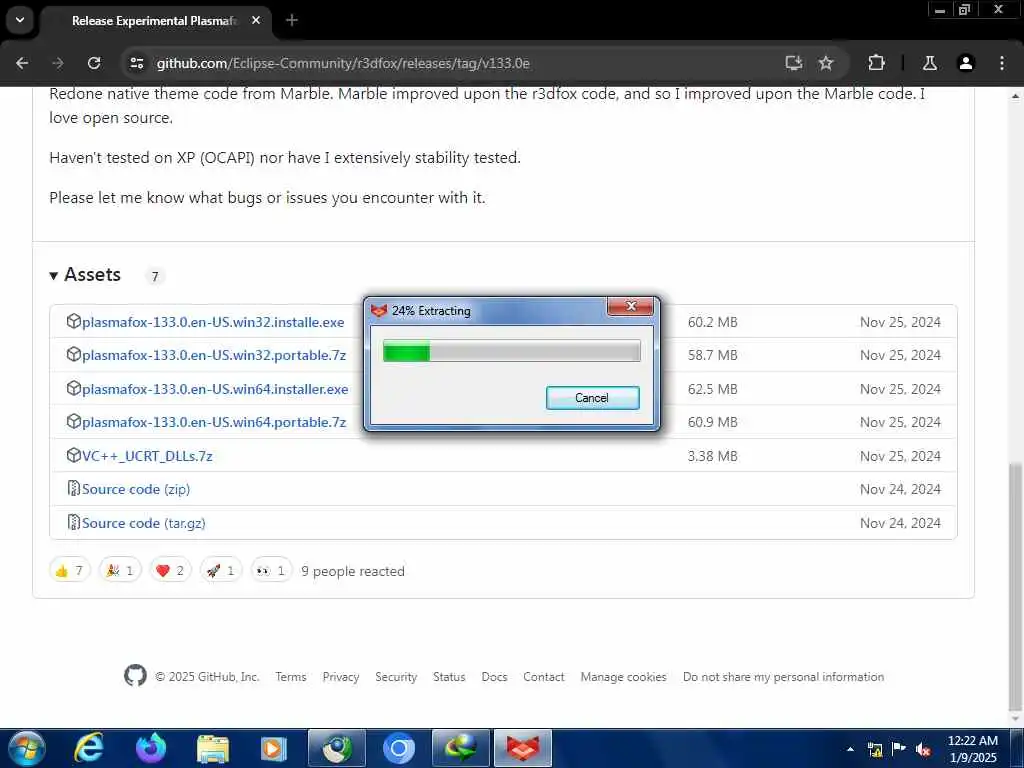The image size is (1024, 768).
Task: Toggle thumbs up reaction with 7
Action: point(69,571)
